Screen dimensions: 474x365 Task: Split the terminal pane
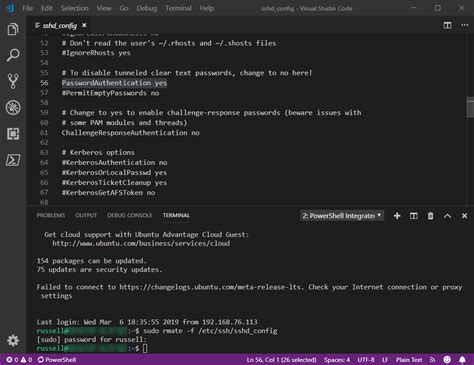pos(414,216)
